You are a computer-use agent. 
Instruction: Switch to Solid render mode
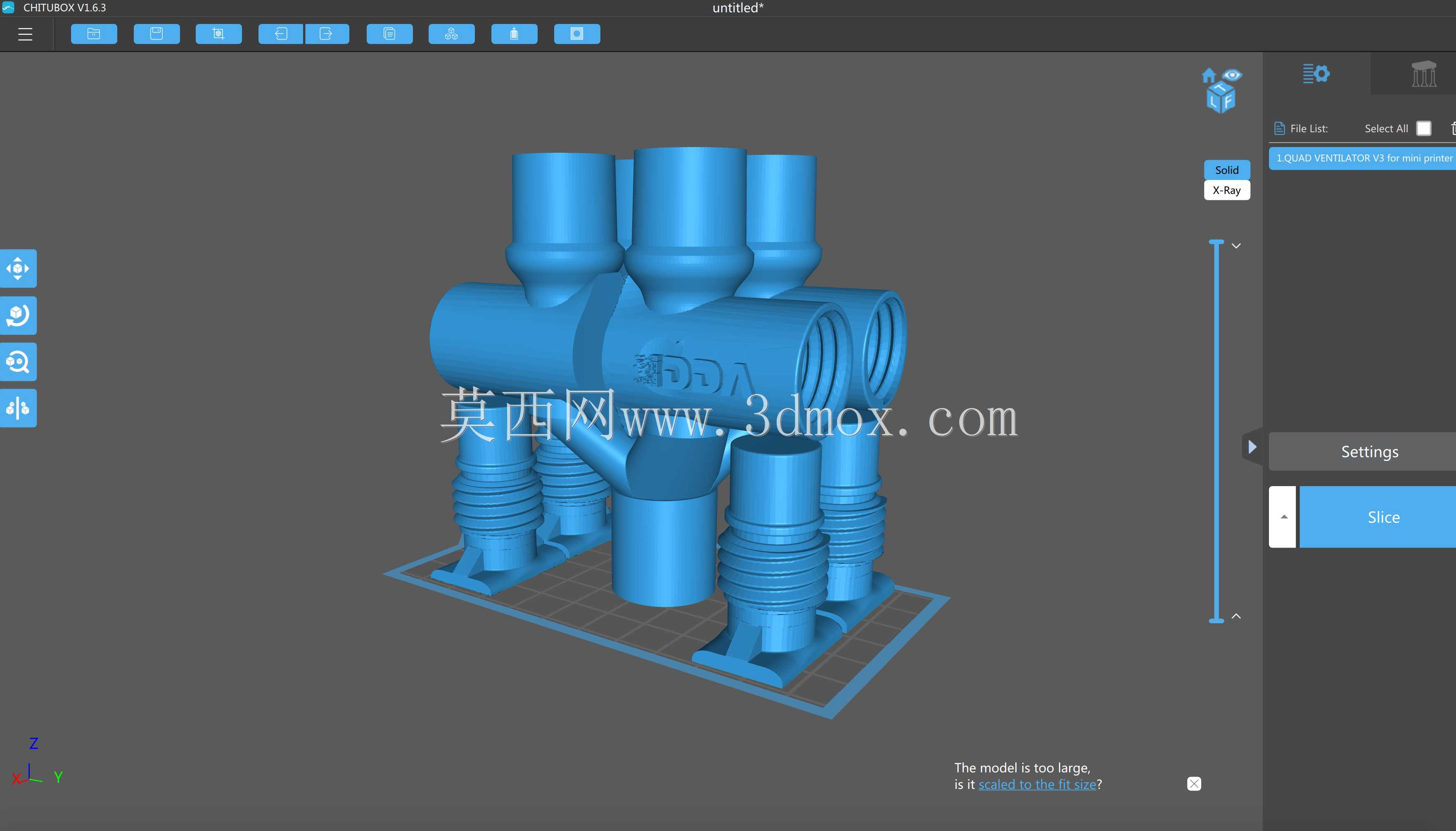click(x=1227, y=170)
